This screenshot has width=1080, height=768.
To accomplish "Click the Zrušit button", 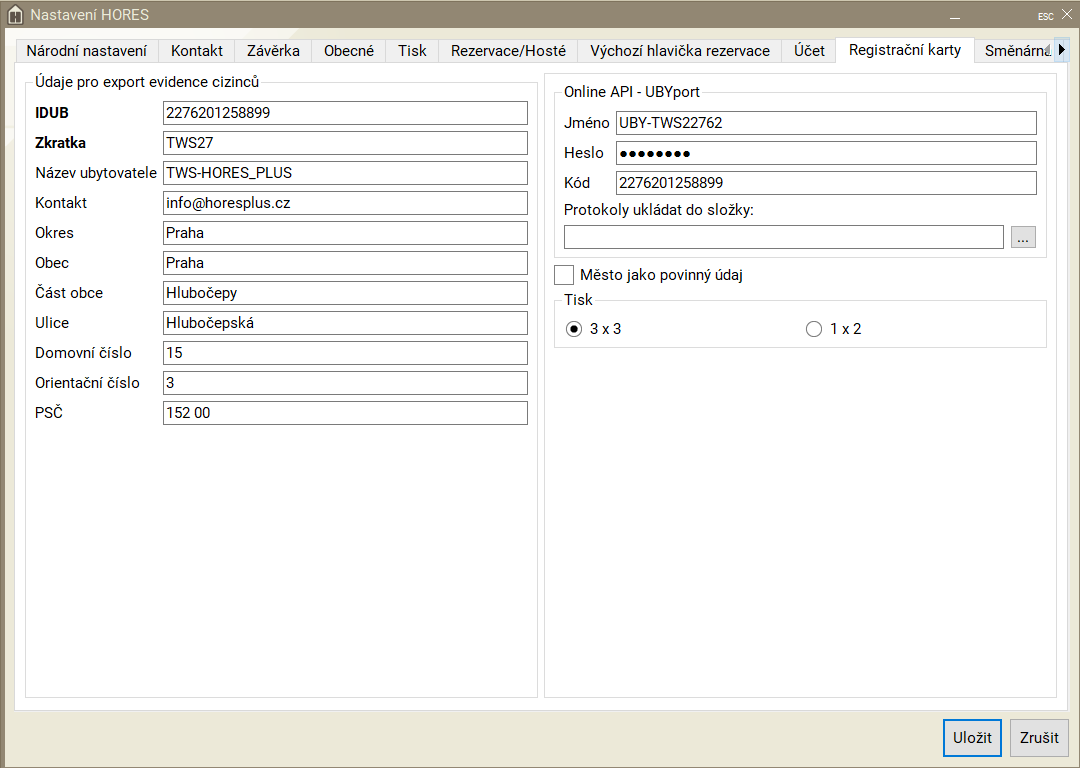I will click(x=1039, y=738).
